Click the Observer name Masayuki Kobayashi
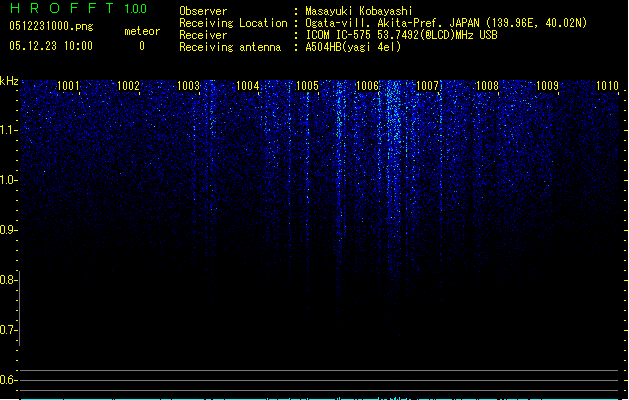The height and width of the screenshot is (400, 629). click(359, 11)
